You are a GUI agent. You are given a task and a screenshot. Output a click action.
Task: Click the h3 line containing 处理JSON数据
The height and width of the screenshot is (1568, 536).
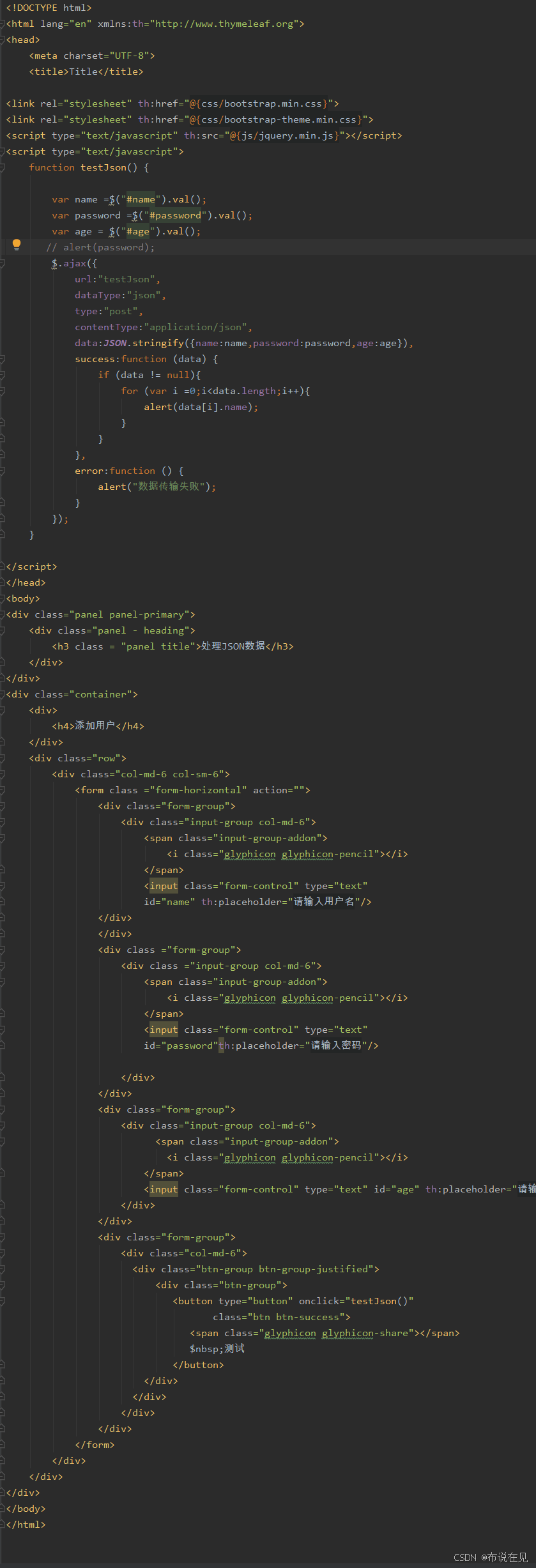coord(172,646)
